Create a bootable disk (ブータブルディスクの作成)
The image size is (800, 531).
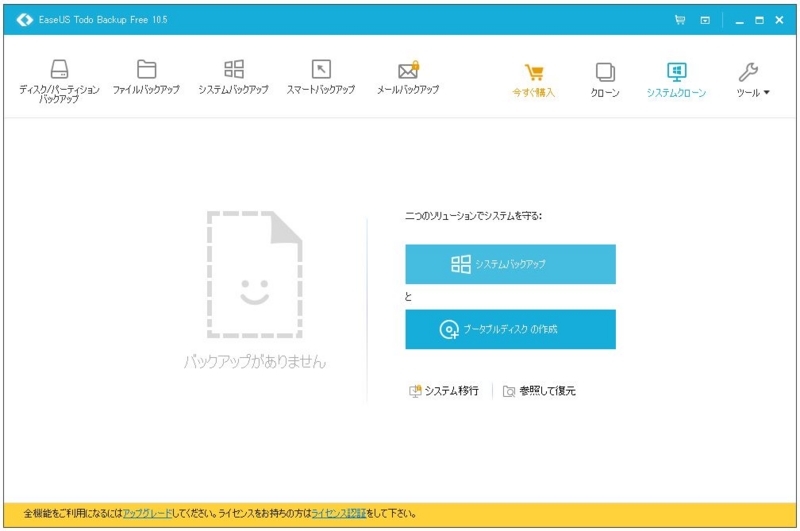510,330
